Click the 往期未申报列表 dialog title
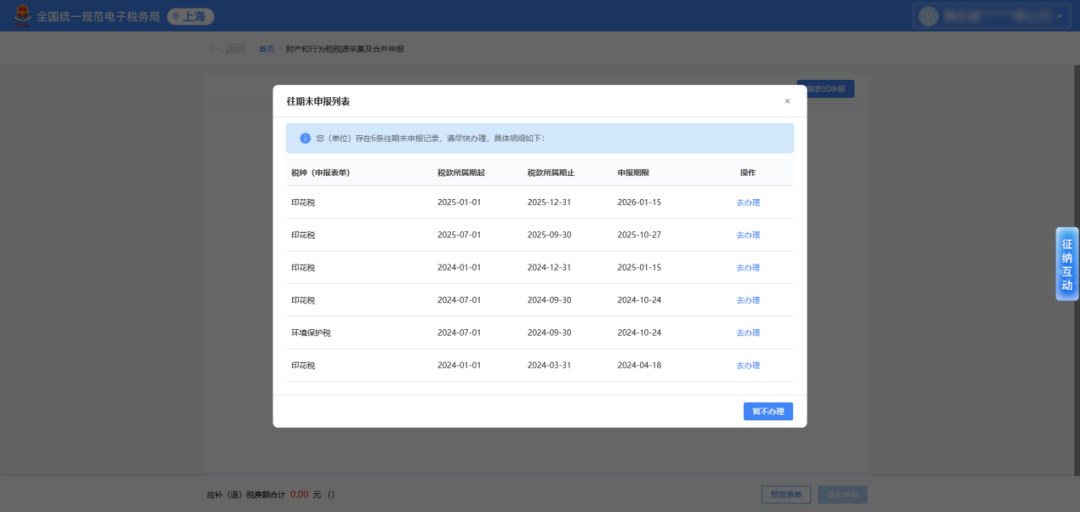The height and width of the screenshot is (512, 1080). [x=318, y=101]
